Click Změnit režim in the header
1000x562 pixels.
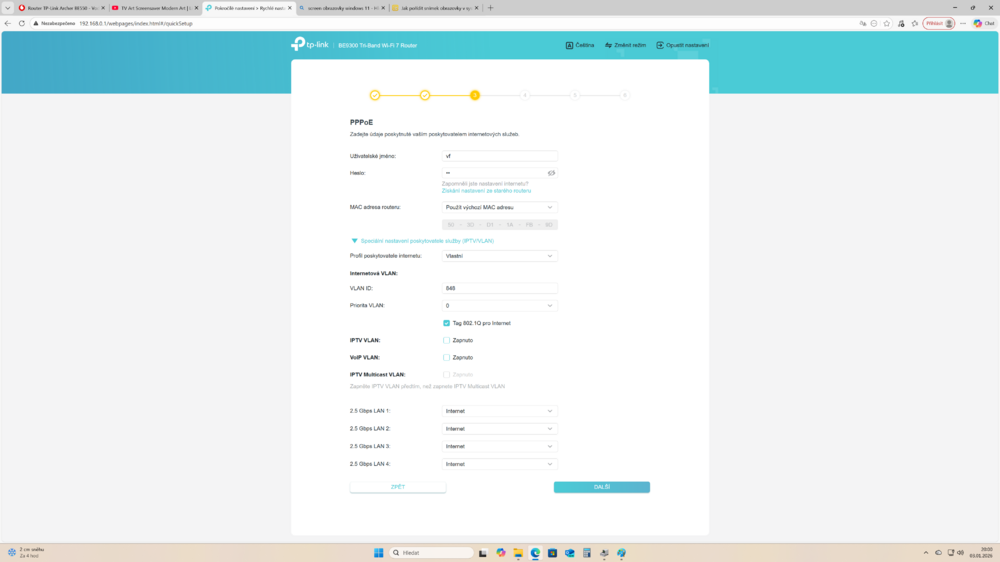click(625, 45)
